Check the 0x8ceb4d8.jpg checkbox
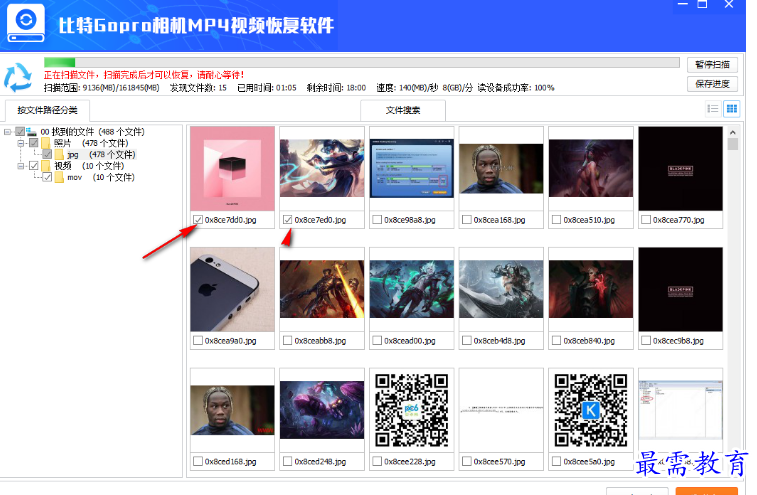This screenshot has height=495, width=757. 466,340
